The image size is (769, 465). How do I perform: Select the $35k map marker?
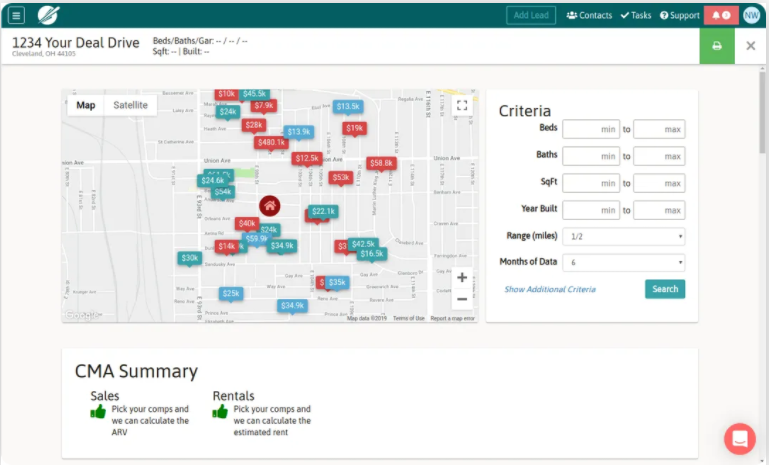[x=337, y=283]
